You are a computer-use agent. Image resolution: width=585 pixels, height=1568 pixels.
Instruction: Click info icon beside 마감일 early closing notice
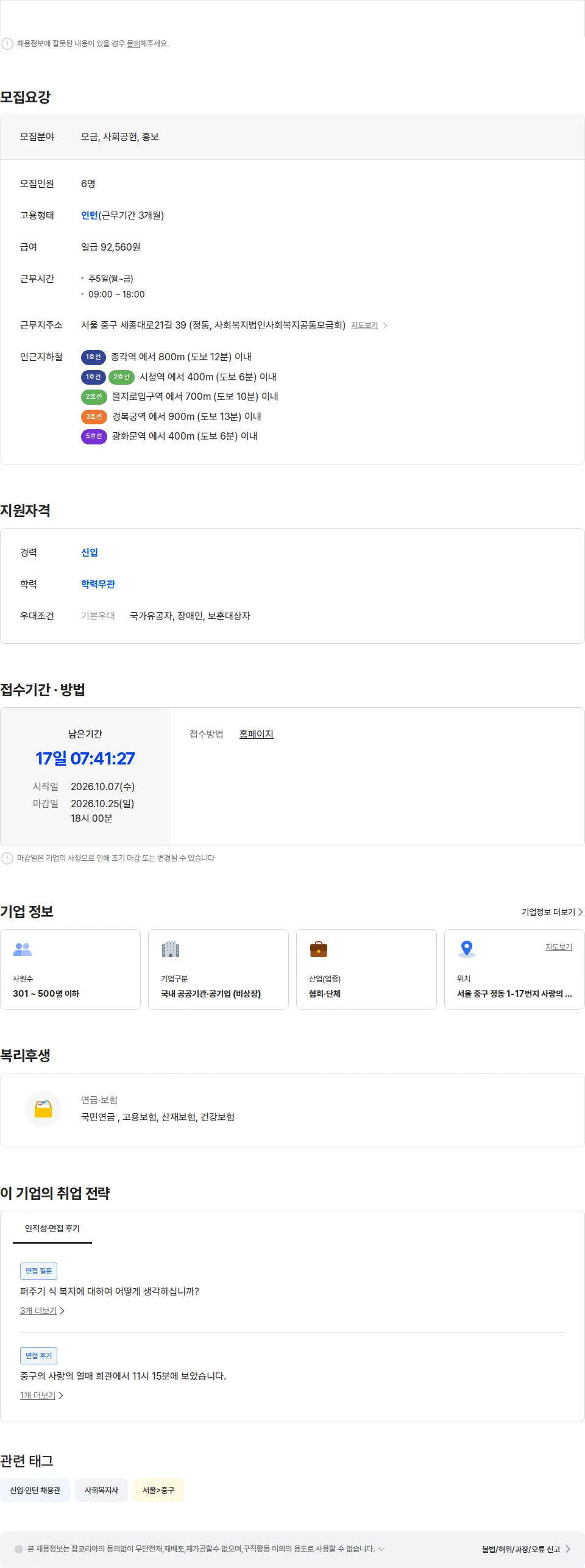pos(7,858)
